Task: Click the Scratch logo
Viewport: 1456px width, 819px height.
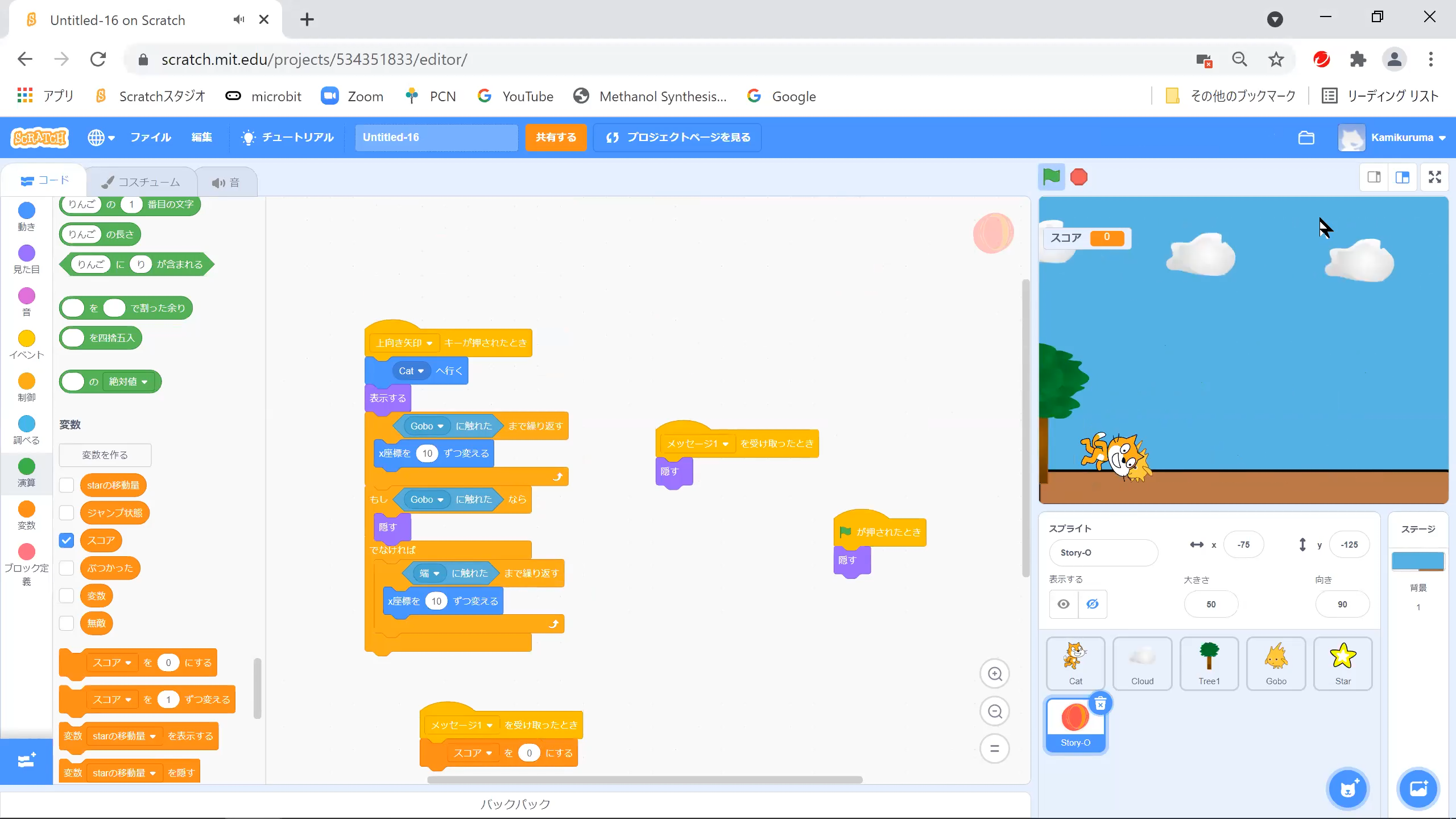Action: 40,138
